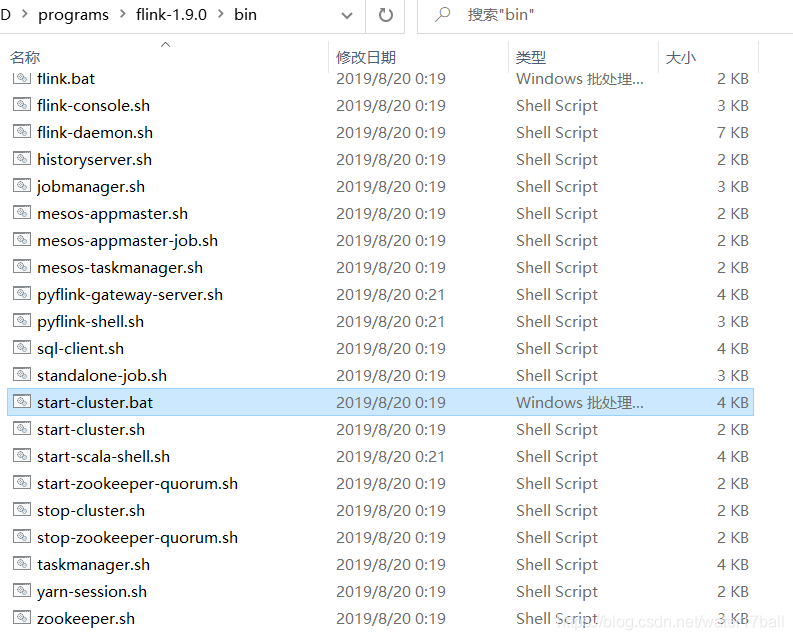Select the start-cluster.sh file name
Viewport: 793px width, 640px height.
click(91, 429)
